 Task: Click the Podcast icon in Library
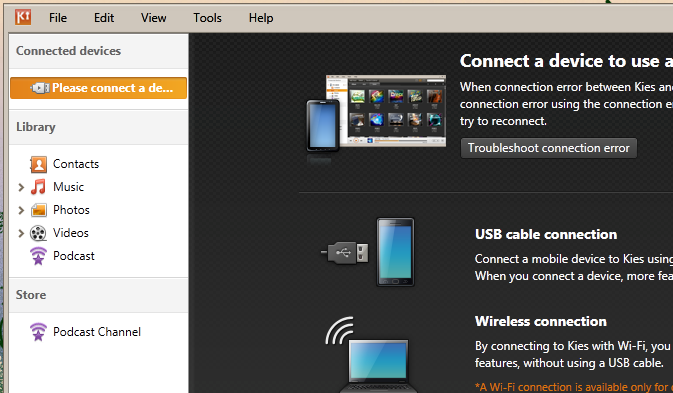pyautogui.click(x=38, y=256)
